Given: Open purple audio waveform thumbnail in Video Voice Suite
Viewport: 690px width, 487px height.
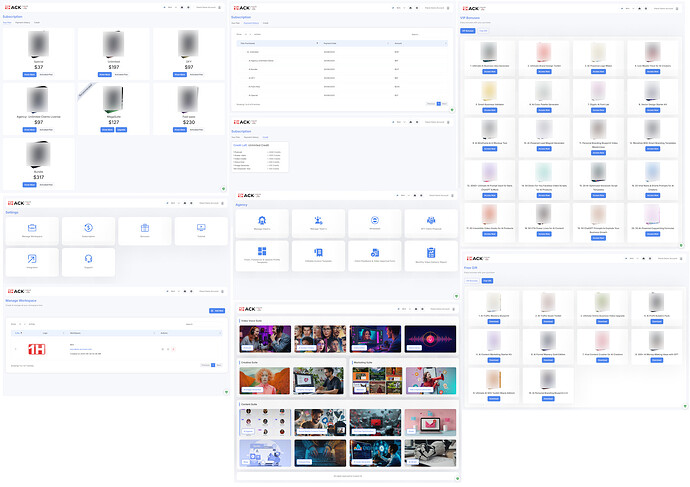Looking at the screenshot, I should pyautogui.click(x=430, y=339).
